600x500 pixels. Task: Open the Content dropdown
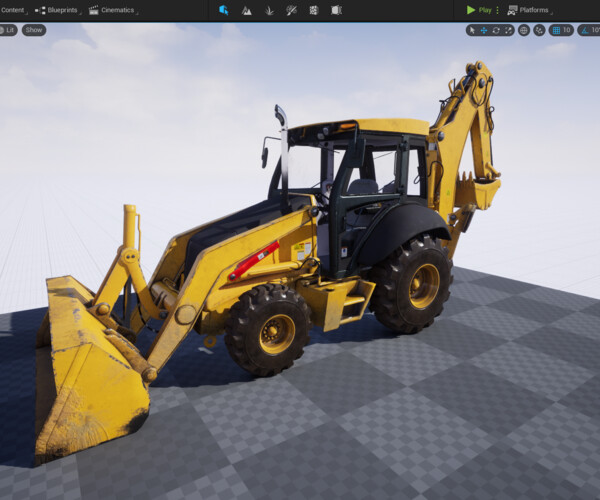click(14, 10)
